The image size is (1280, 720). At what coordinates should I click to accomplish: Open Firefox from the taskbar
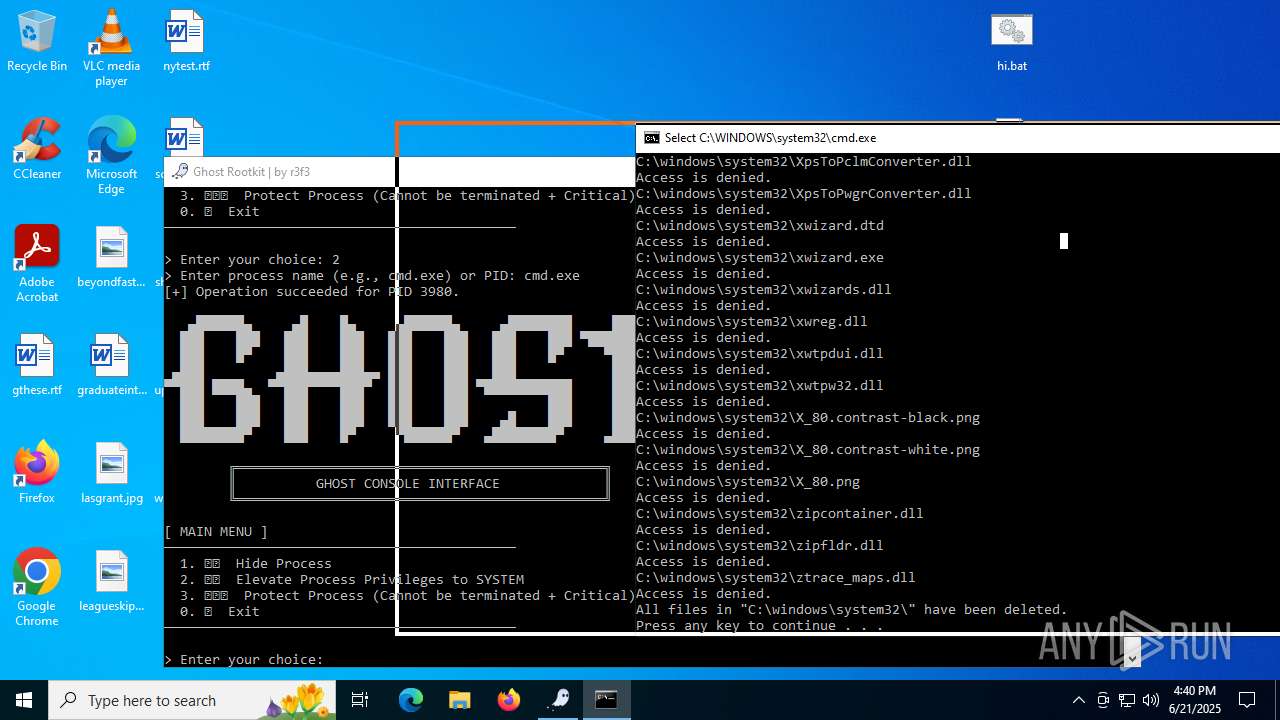point(509,700)
